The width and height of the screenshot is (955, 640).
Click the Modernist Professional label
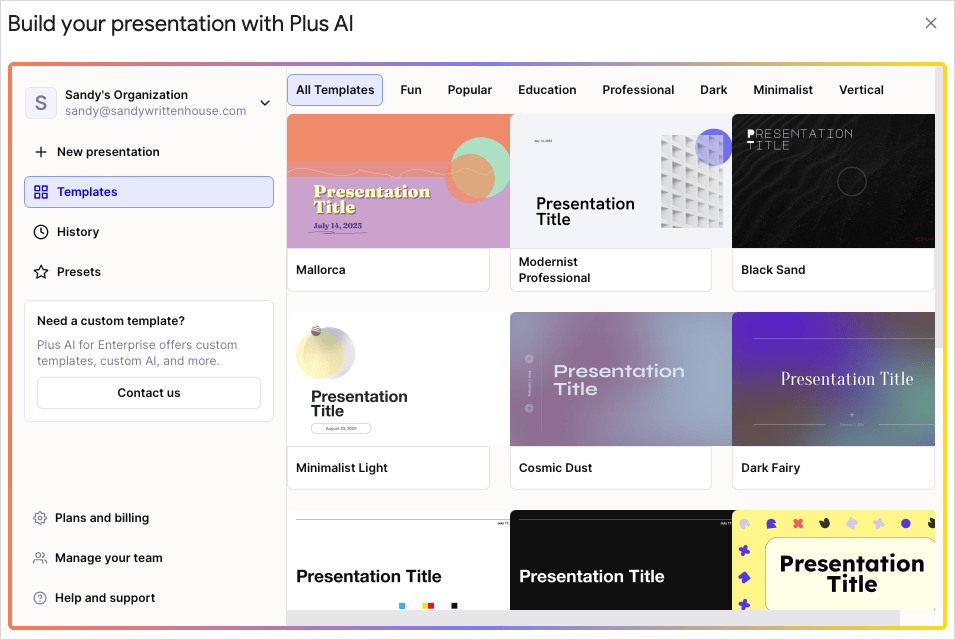(554, 270)
